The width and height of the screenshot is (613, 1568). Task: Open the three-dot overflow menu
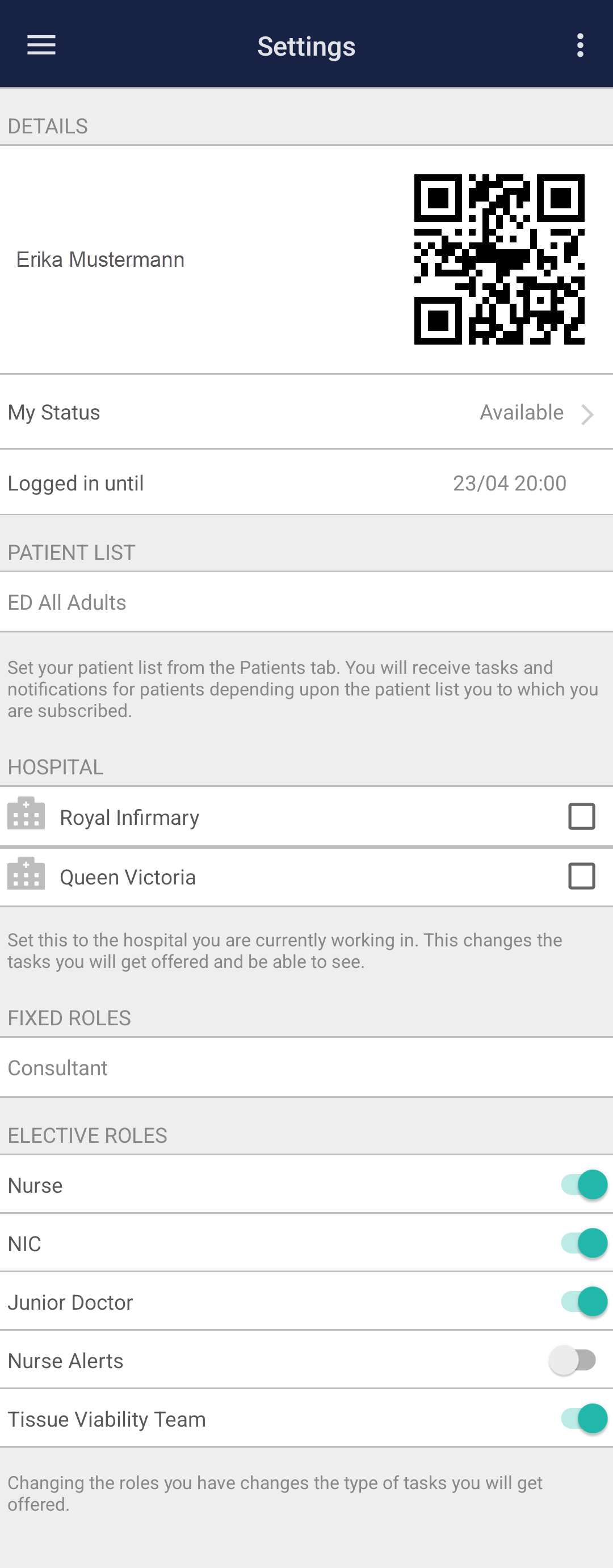(580, 45)
